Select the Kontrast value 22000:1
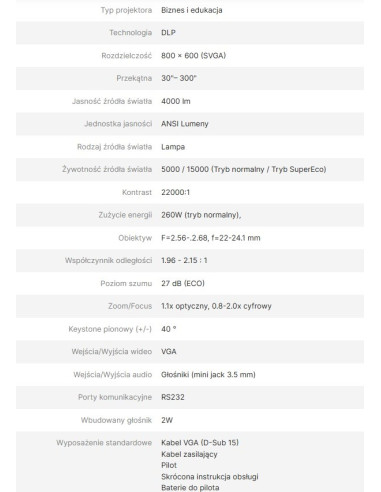 pos(175,192)
